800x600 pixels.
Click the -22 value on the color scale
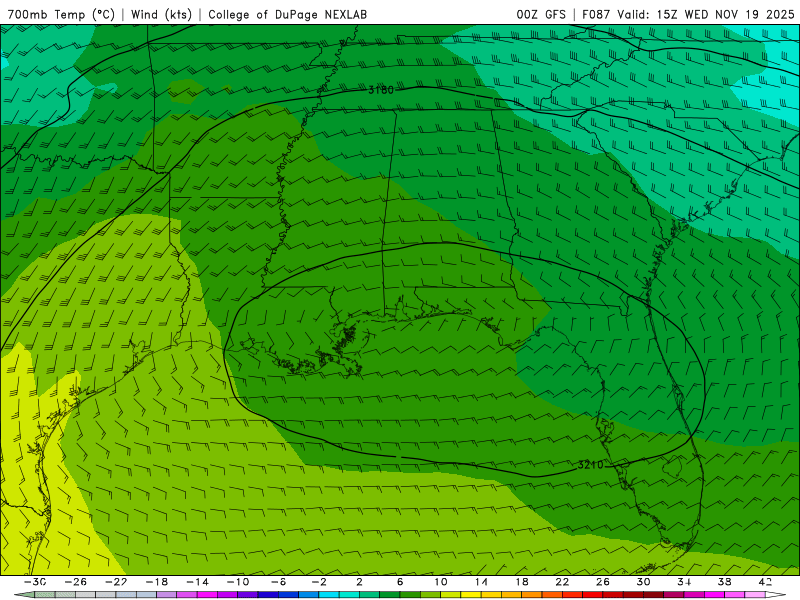[x=116, y=582]
